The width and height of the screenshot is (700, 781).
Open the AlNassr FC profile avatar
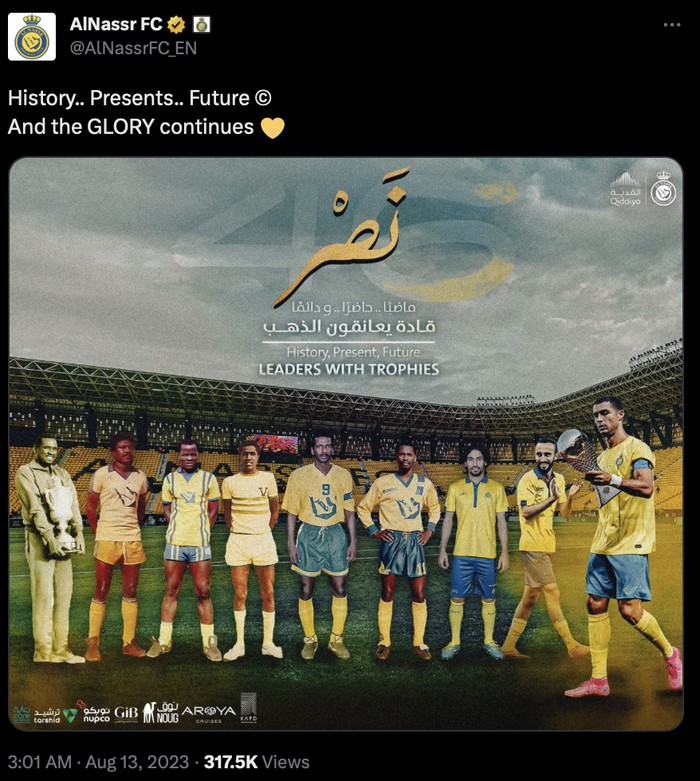click(x=32, y=37)
